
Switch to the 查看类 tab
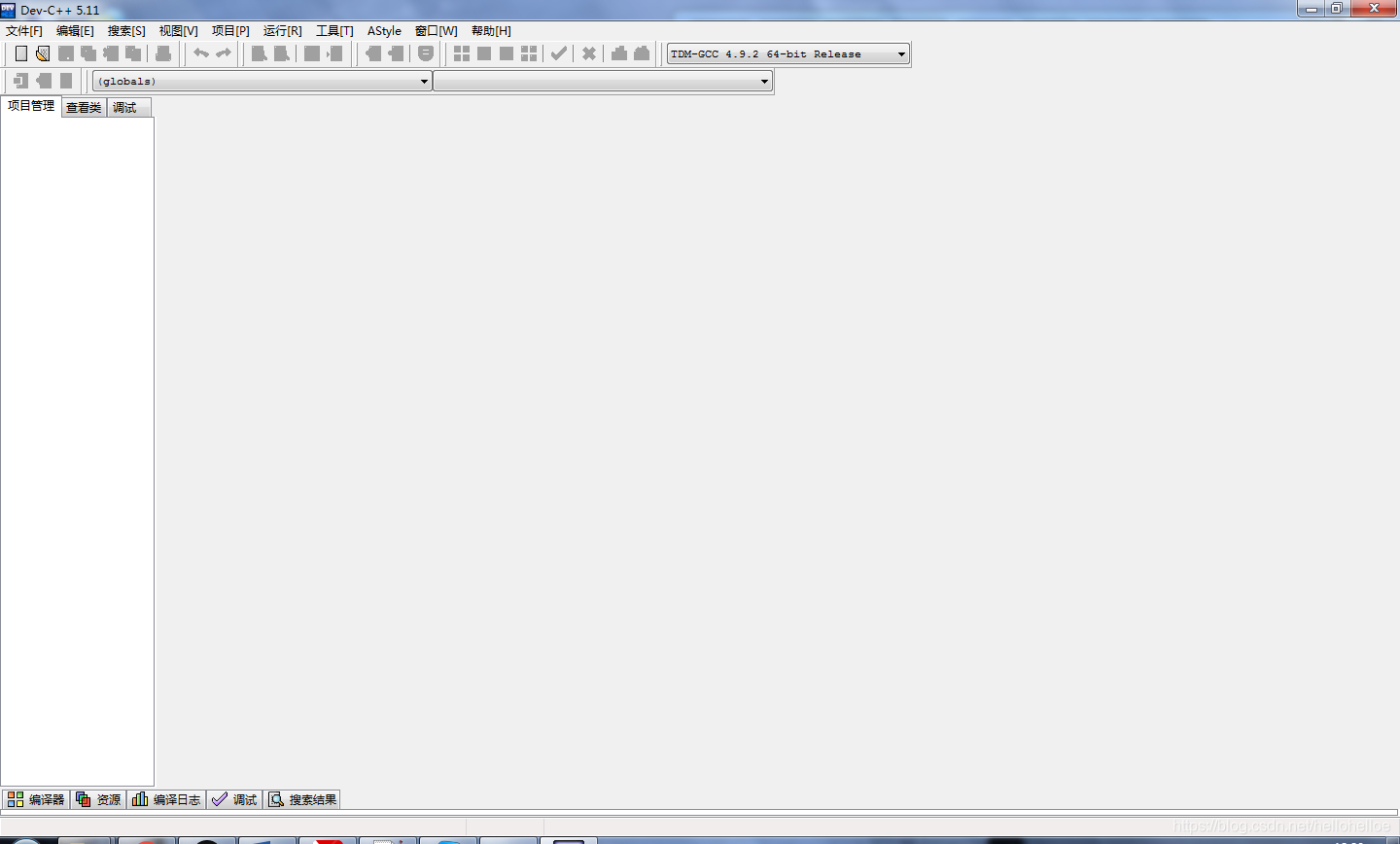(x=84, y=108)
